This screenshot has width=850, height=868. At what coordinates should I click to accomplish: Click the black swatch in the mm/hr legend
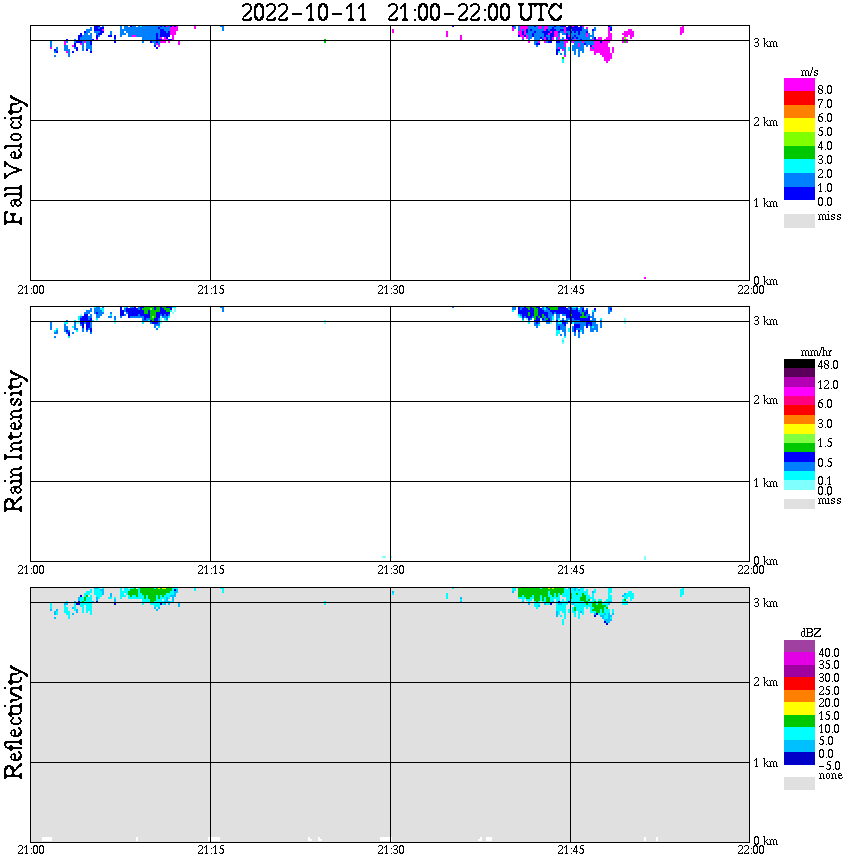coord(799,364)
